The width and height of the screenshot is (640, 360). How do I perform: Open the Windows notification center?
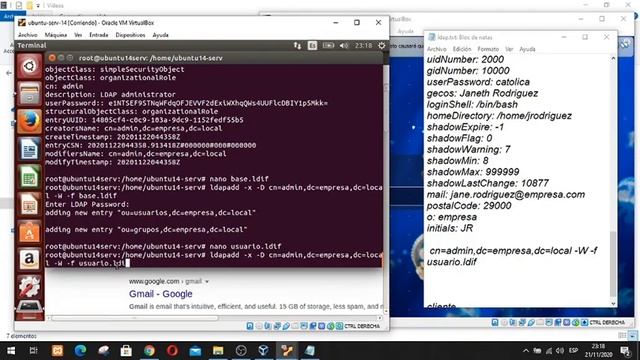(625, 351)
